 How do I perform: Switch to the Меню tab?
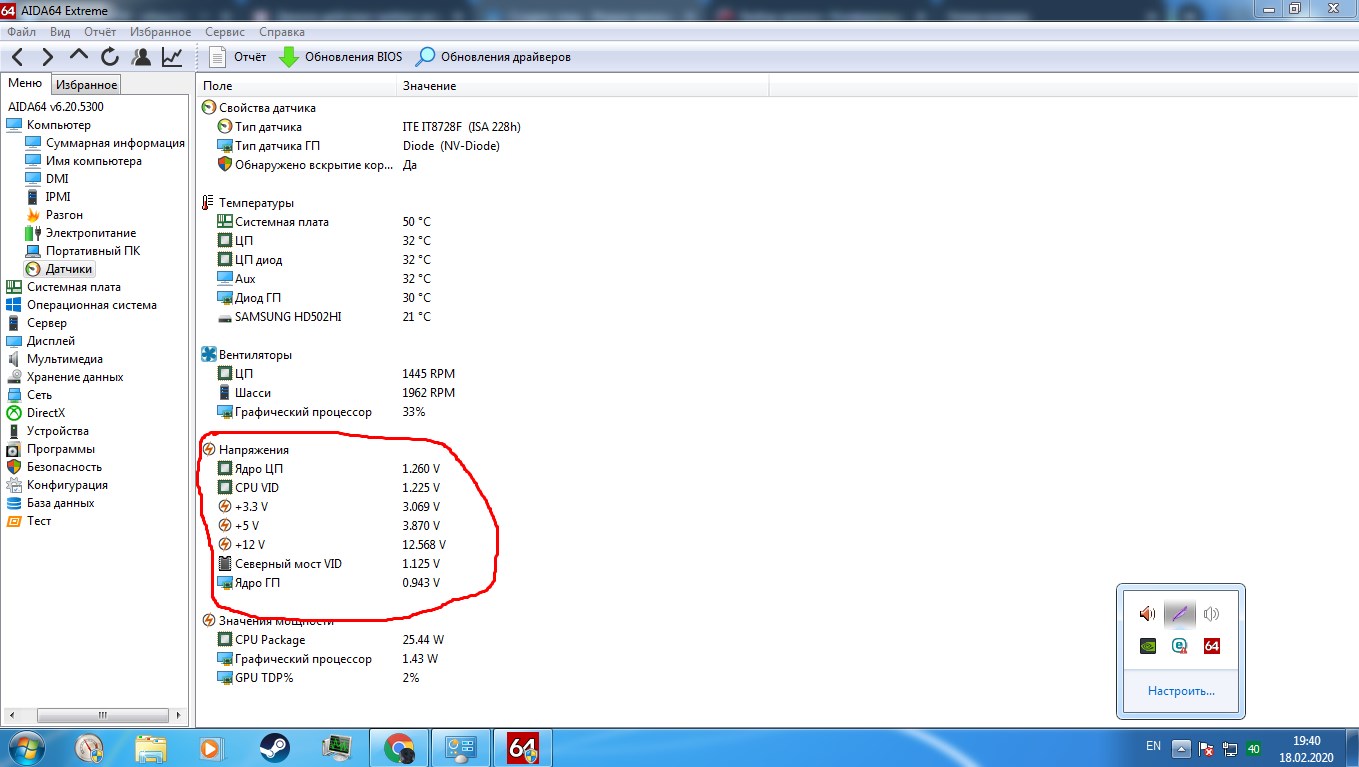(x=25, y=84)
